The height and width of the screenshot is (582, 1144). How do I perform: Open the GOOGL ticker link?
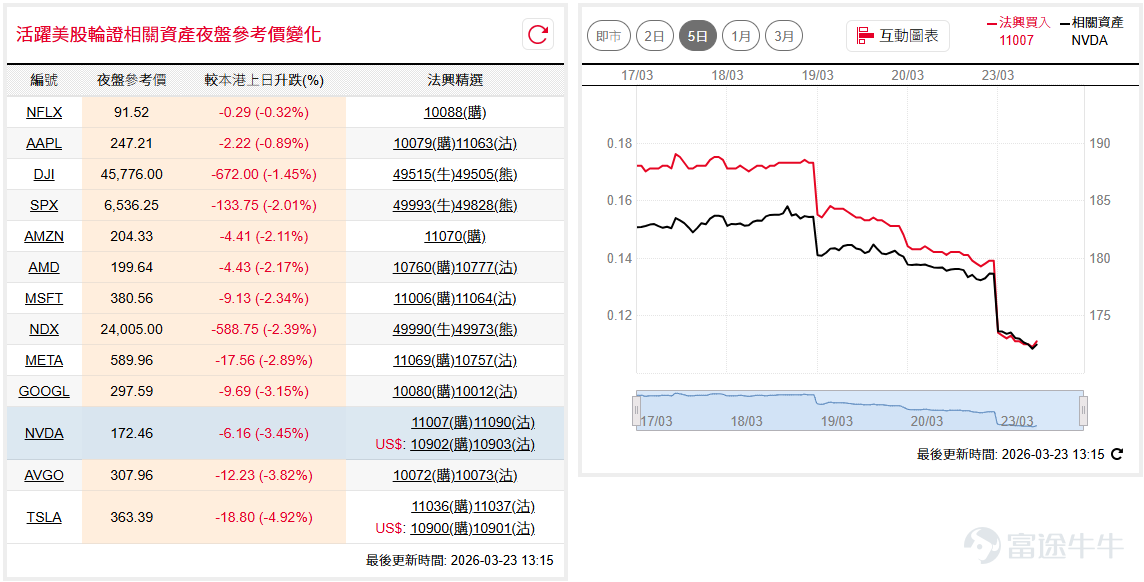(x=44, y=392)
